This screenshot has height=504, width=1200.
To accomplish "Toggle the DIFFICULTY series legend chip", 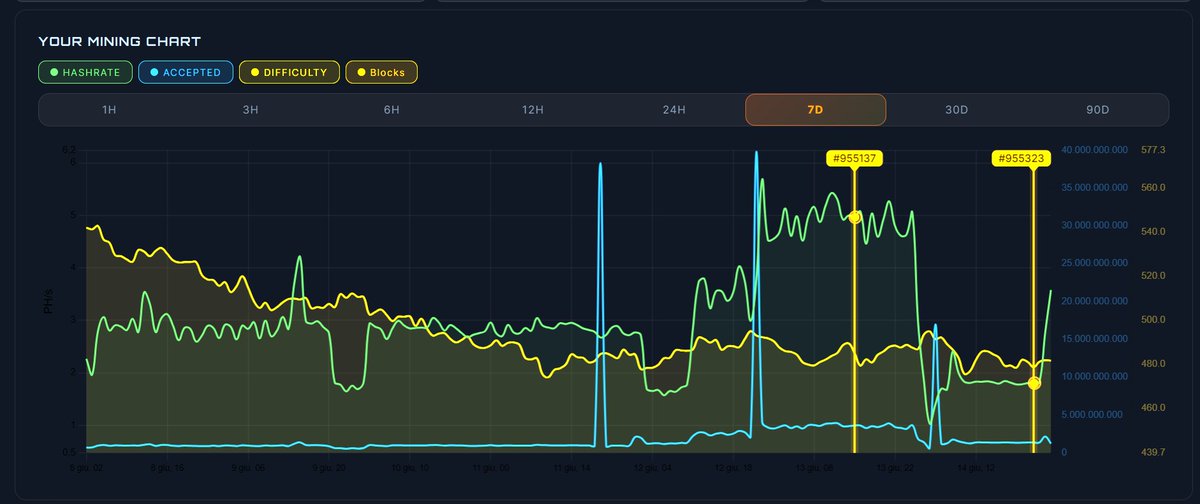I will [289, 72].
